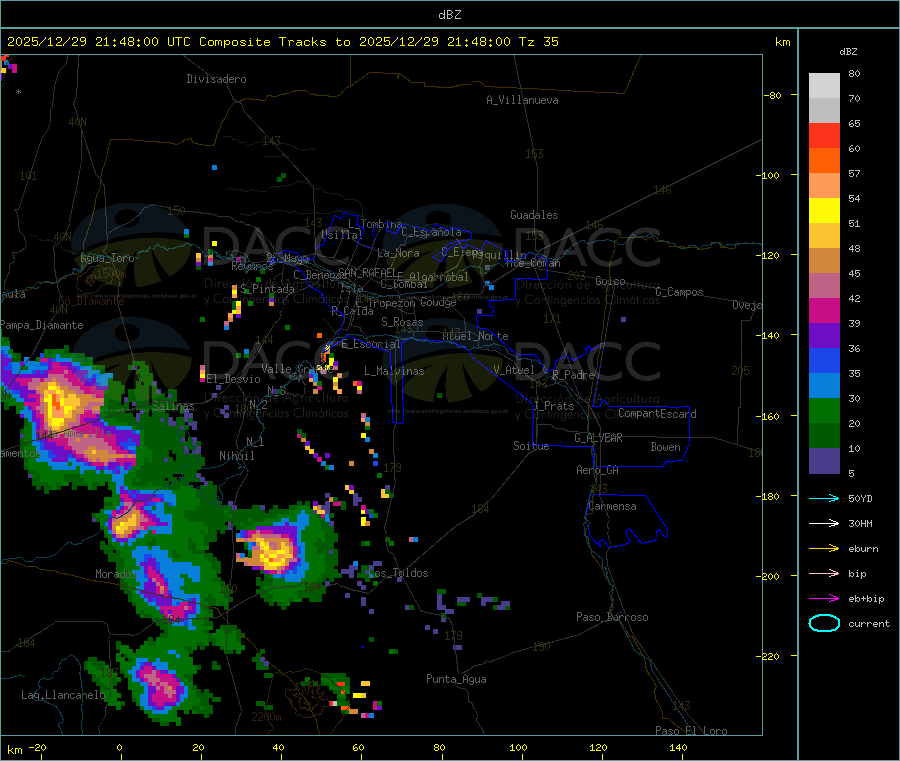This screenshot has height=761, width=900.
Task: Click the Divisadero map label
Action: point(216,79)
